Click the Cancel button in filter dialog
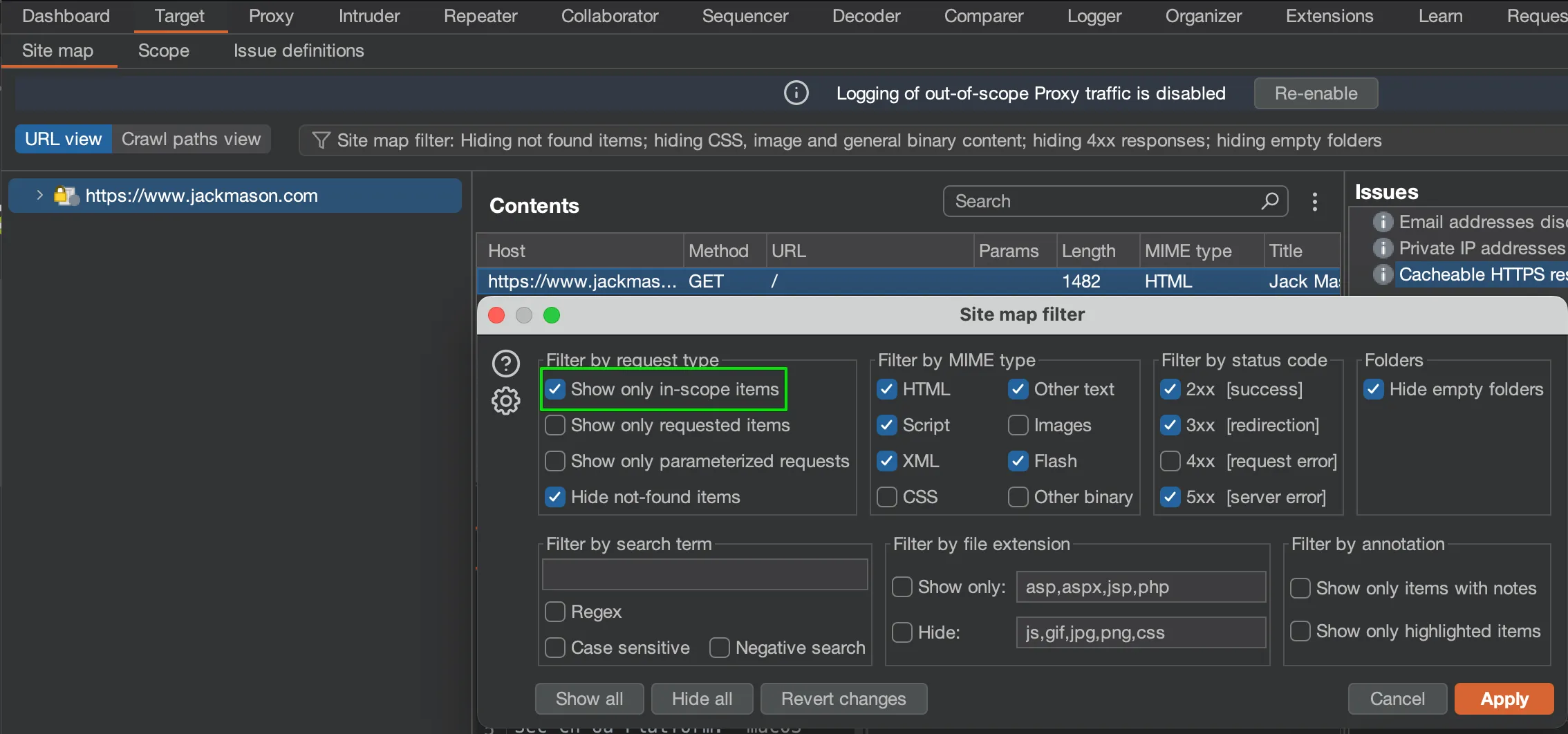 pyautogui.click(x=1397, y=699)
